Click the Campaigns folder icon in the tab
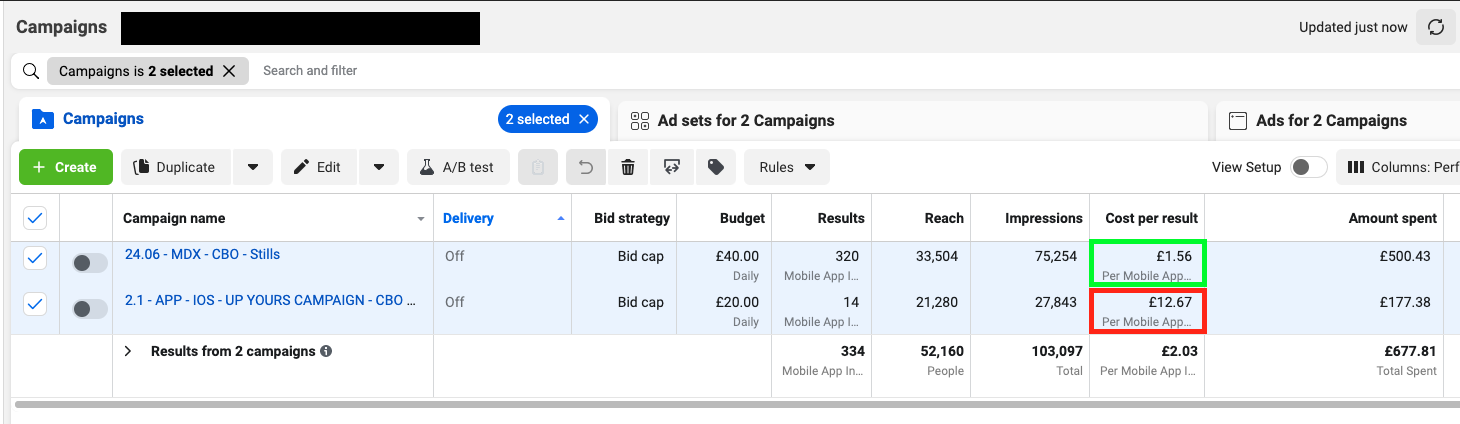The width and height of the screenshot is (1460, 424). tap(42, 120)
